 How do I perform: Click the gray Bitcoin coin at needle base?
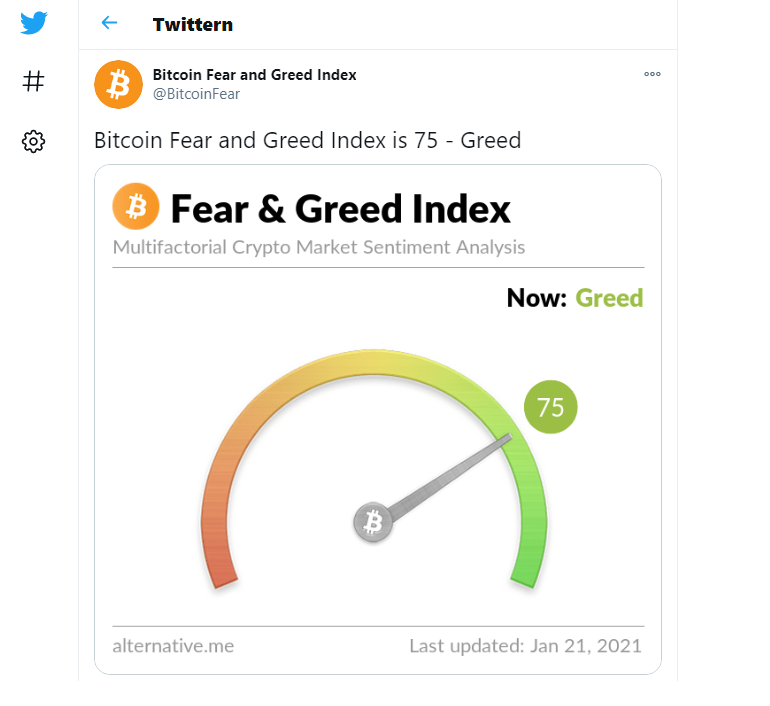373,522
